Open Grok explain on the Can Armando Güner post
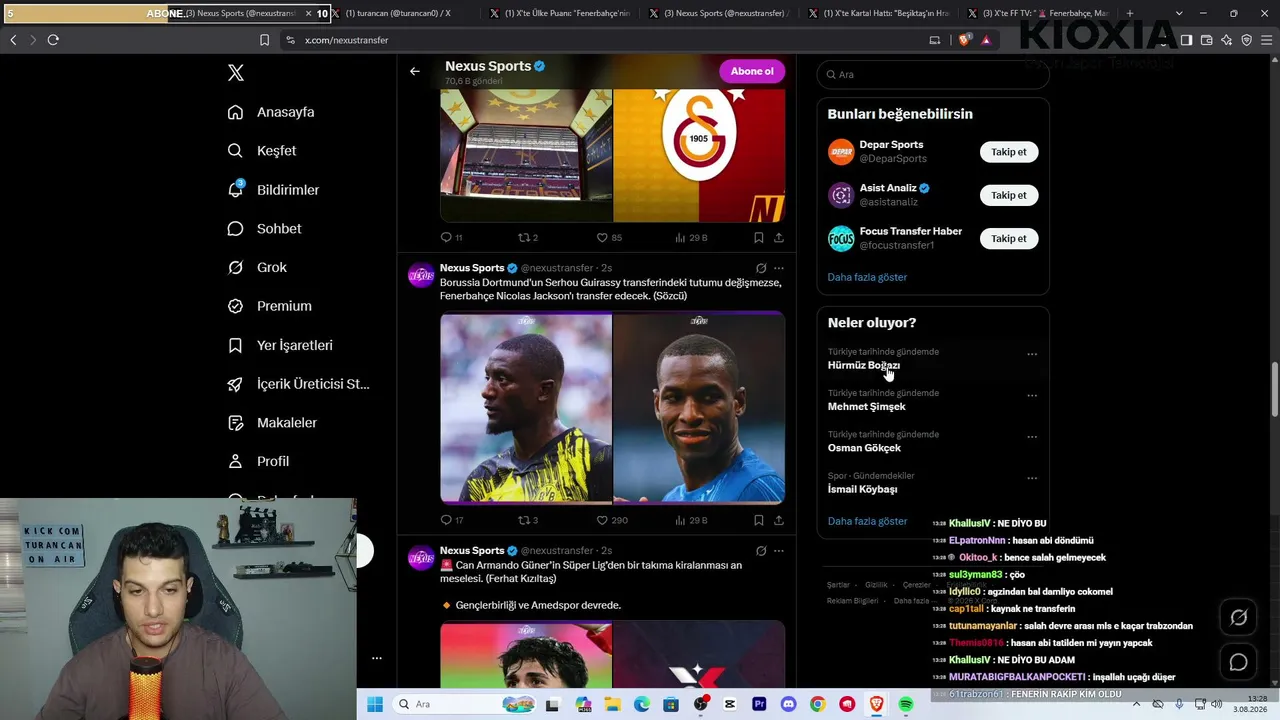1280x720 pixels. click(761, 550)
